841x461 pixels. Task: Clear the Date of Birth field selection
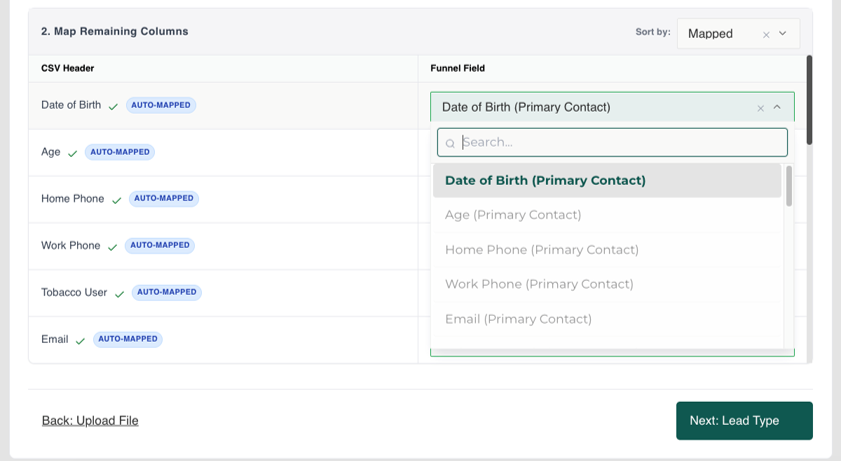pyautogui.click(x=760, y=108)
